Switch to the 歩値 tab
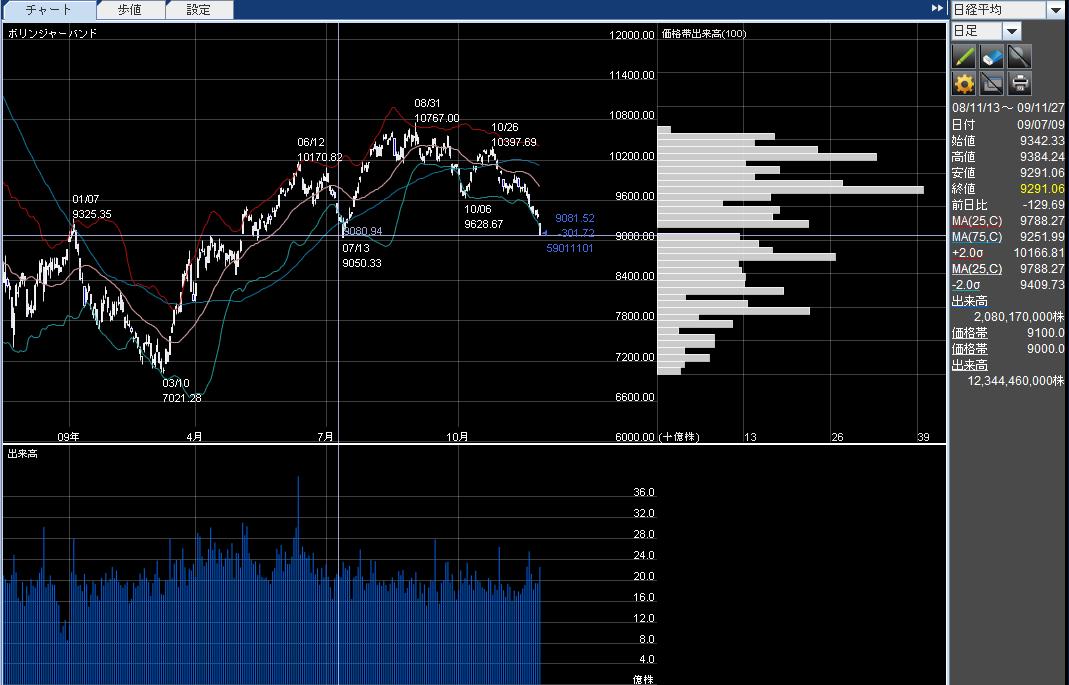Screen dimensions: 1069x685 130,10
